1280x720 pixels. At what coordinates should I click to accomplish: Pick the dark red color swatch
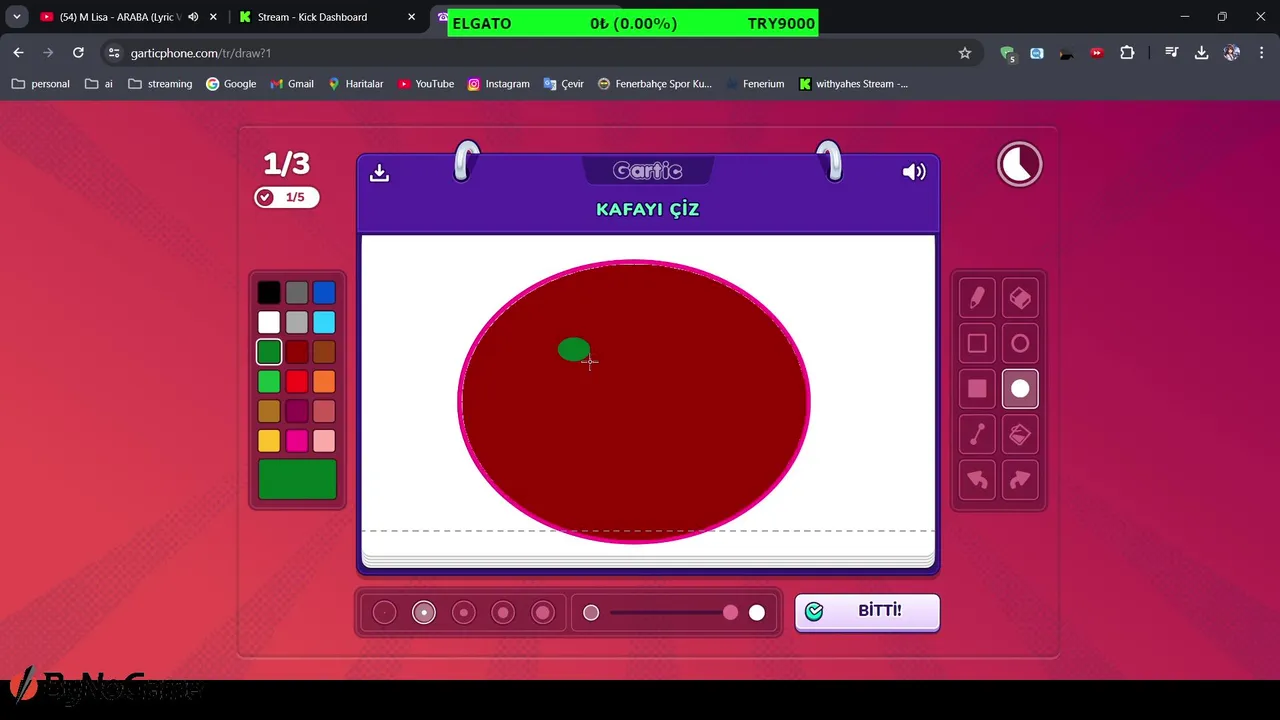(x=297, y=352)
